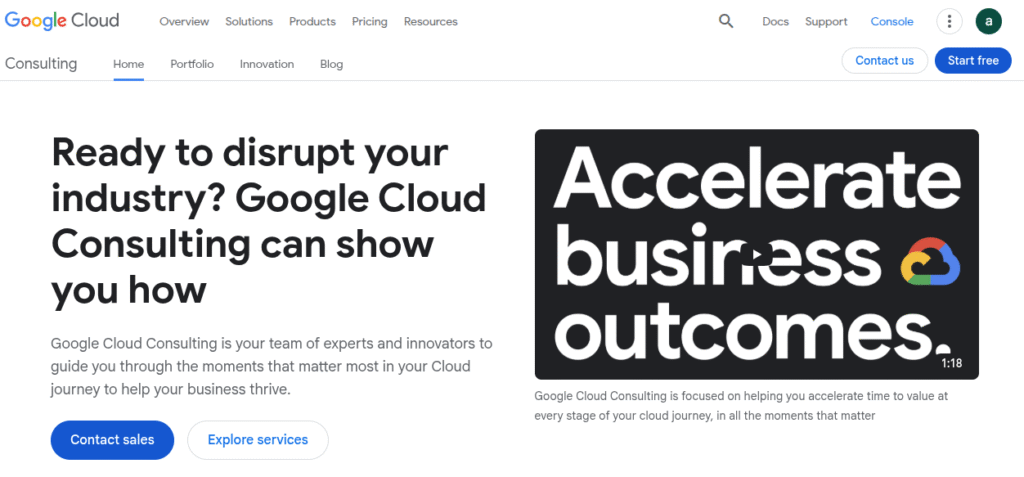This screenshot has height=477, width=1024.
Task: Play the Accelerate business outcomes video
Action: coord(756,255)
